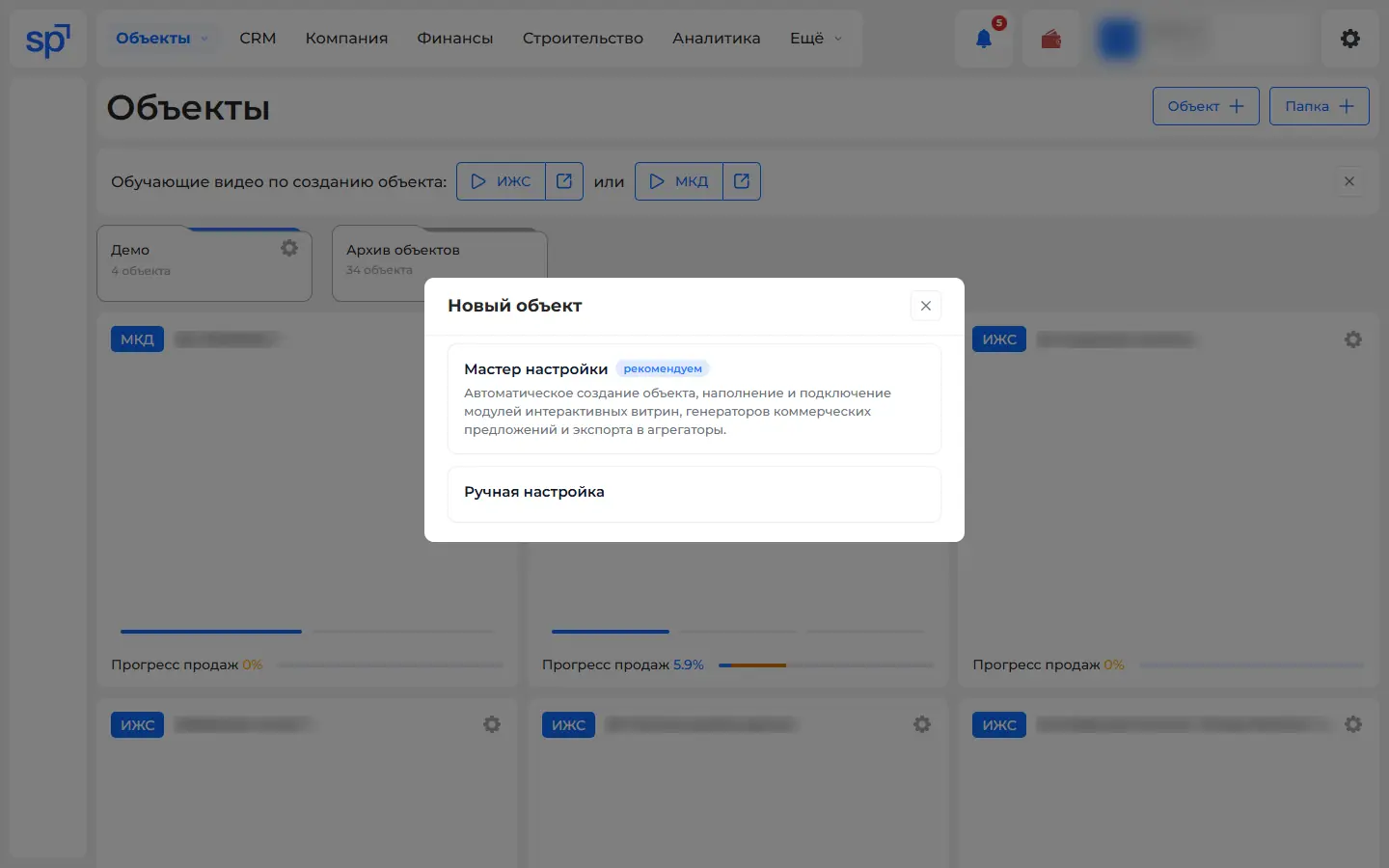The height and width of the screenshot is (868, 1389).
Task: Click the Папка plus button
Action: tap(1320, 106)
